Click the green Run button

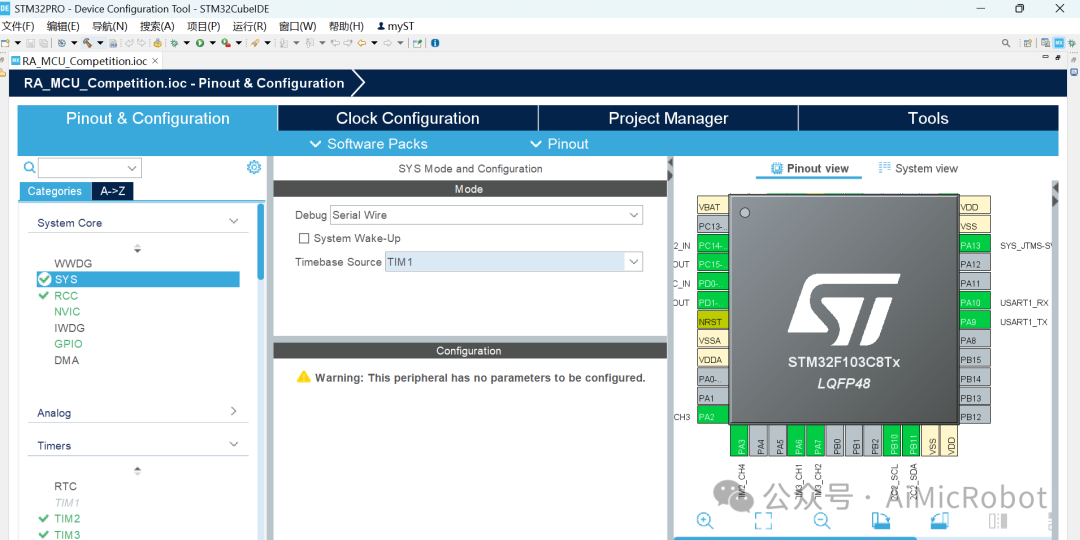(200, 43)
